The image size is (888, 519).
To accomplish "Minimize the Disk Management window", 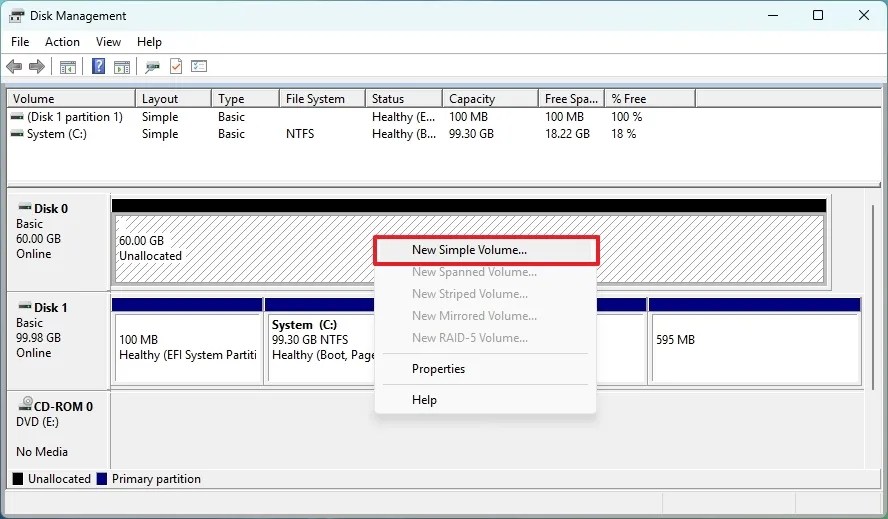I will (x=773, y=15).
